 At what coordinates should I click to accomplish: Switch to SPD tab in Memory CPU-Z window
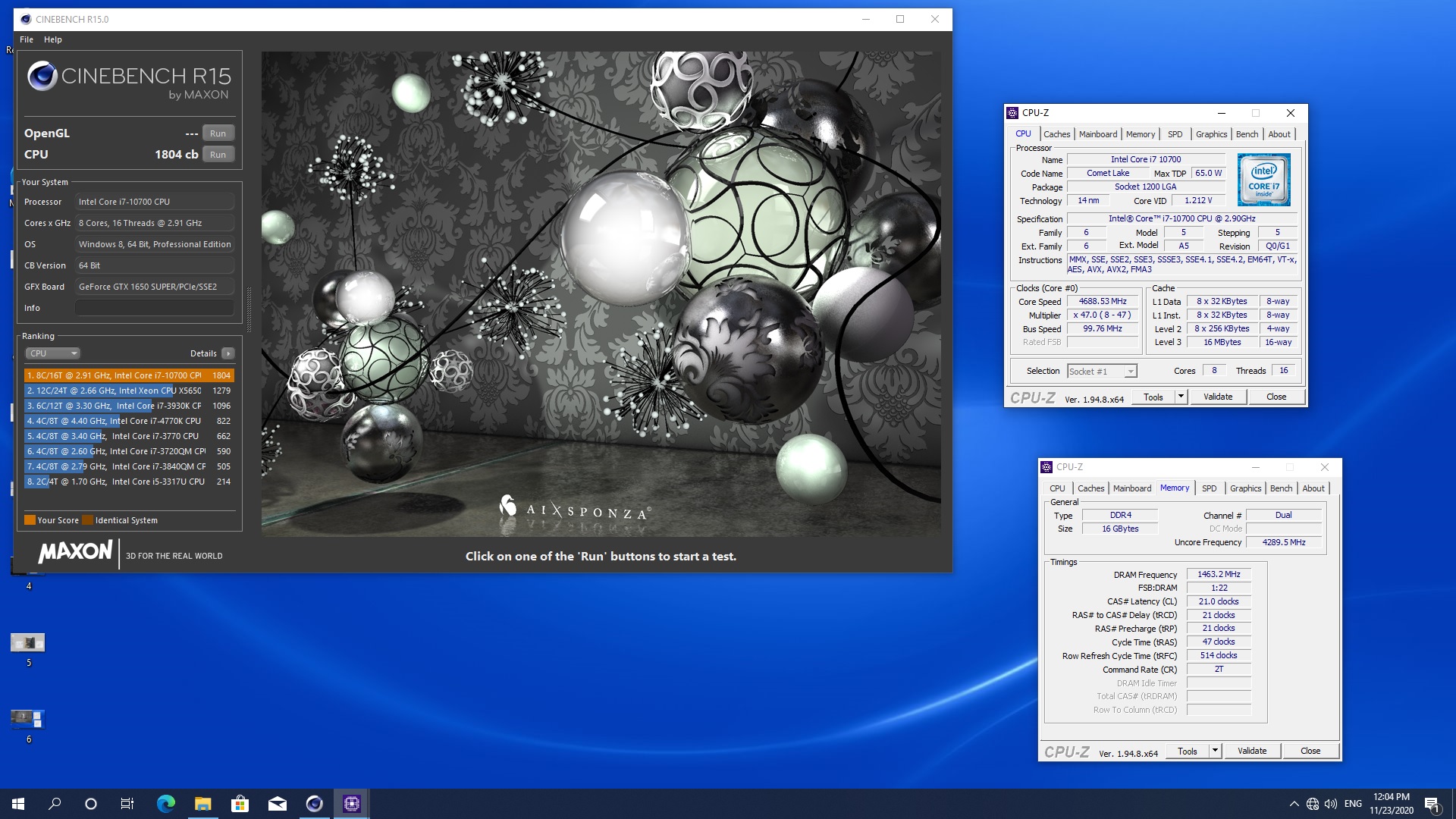pos(1209,488)
